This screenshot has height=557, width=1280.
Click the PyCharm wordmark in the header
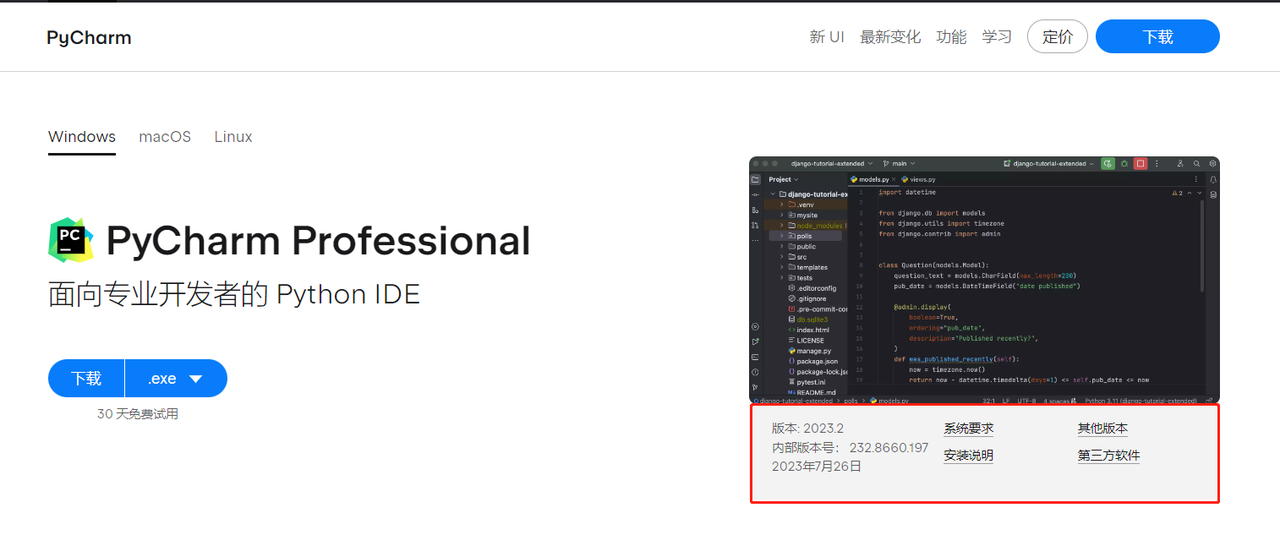[x=89, y=38]
